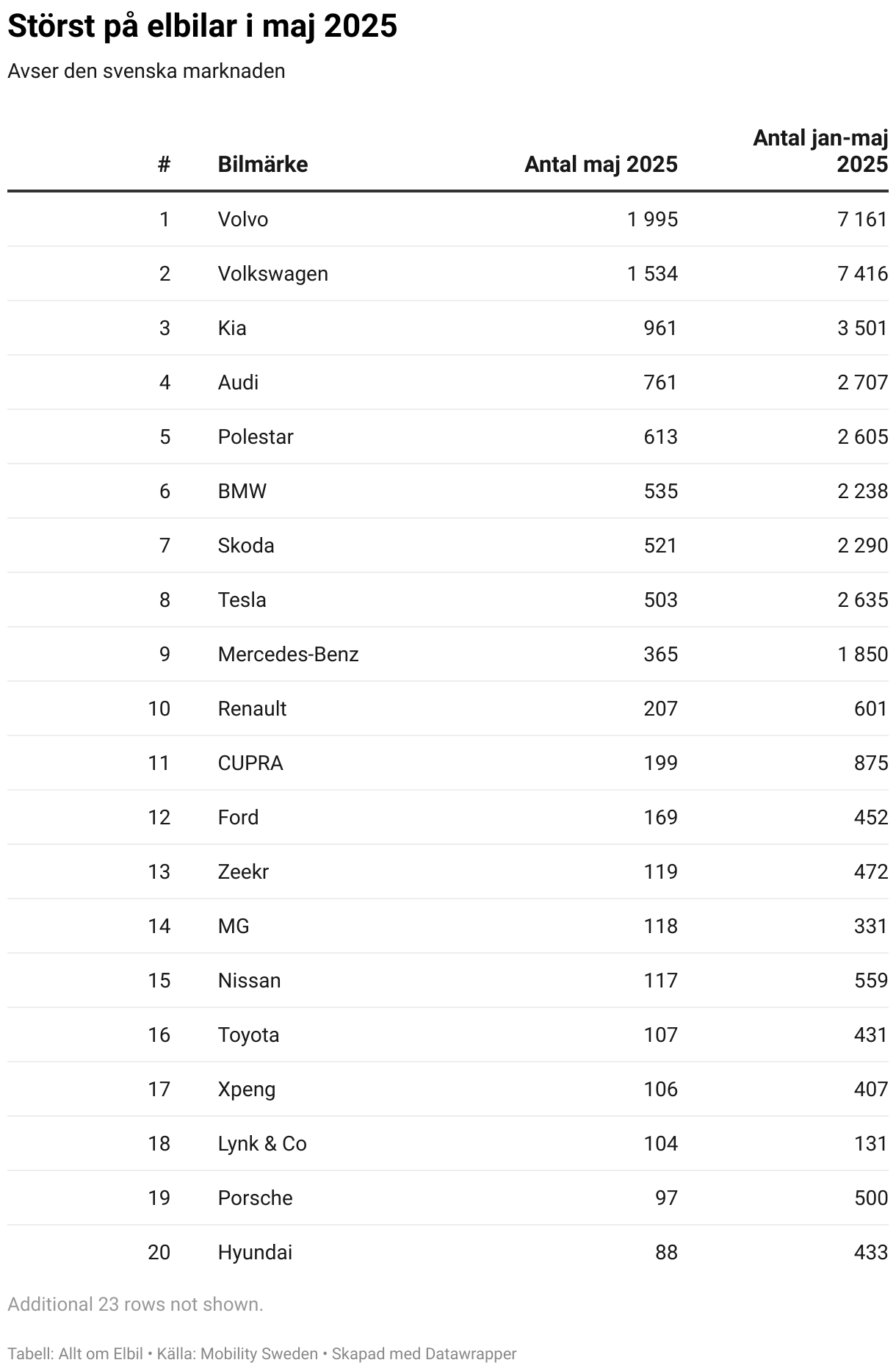
Task: Click Kia's May count 961
Action: coord(660,328)
